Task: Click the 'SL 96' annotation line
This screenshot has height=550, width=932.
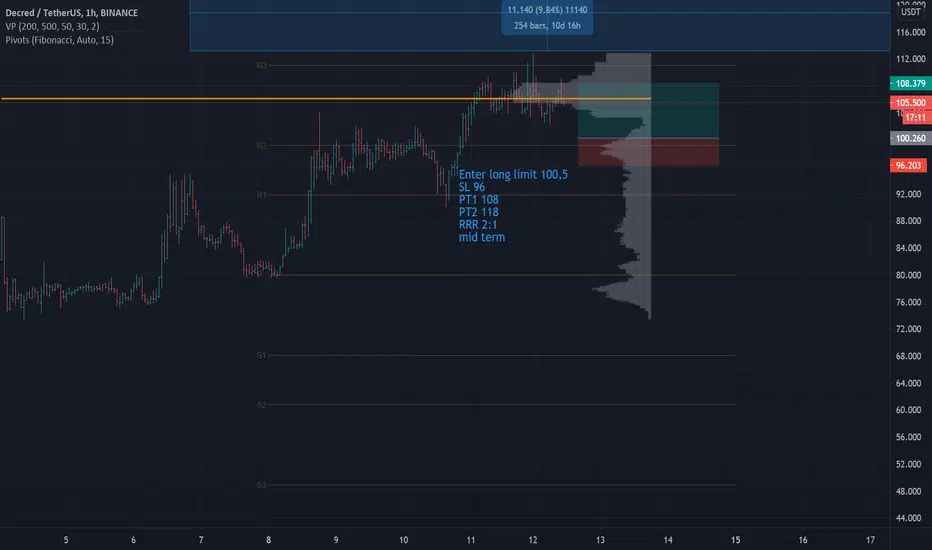Action: click(x=471, y=187)
